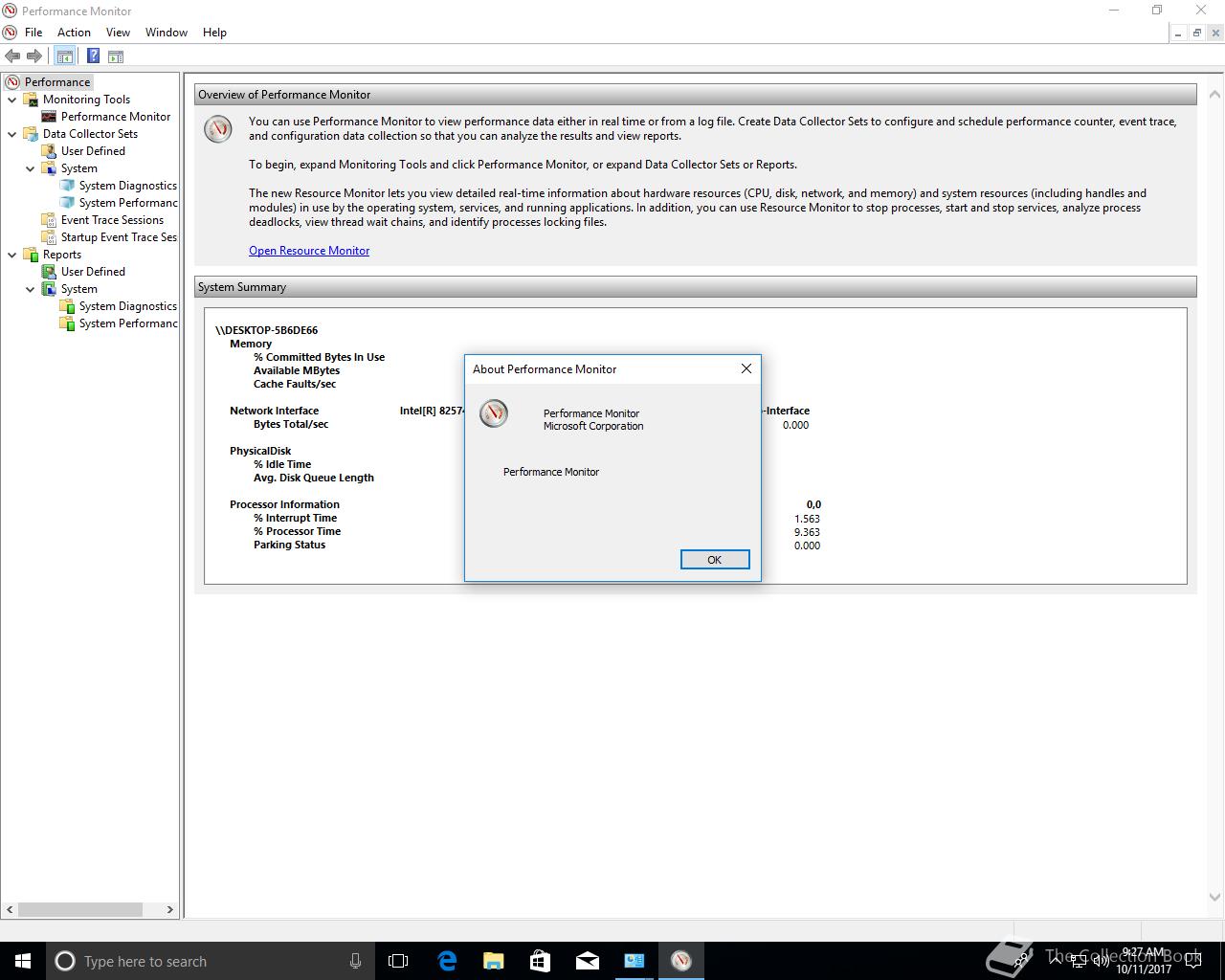Screen dimensions: 1225x980
Task: Open the Action menu
Action: point(74,33)
